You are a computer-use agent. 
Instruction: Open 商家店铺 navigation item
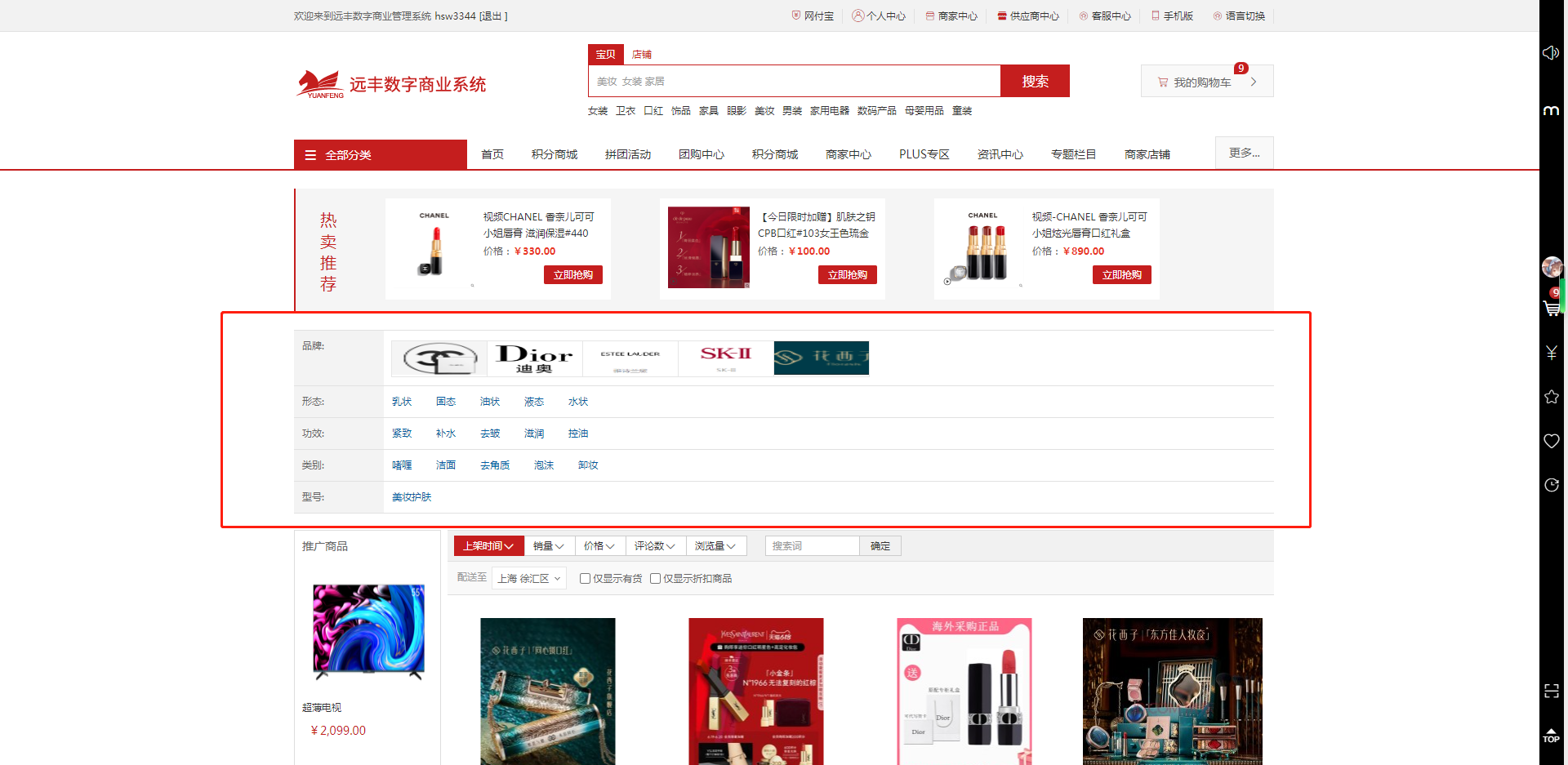pos(1147,154)
